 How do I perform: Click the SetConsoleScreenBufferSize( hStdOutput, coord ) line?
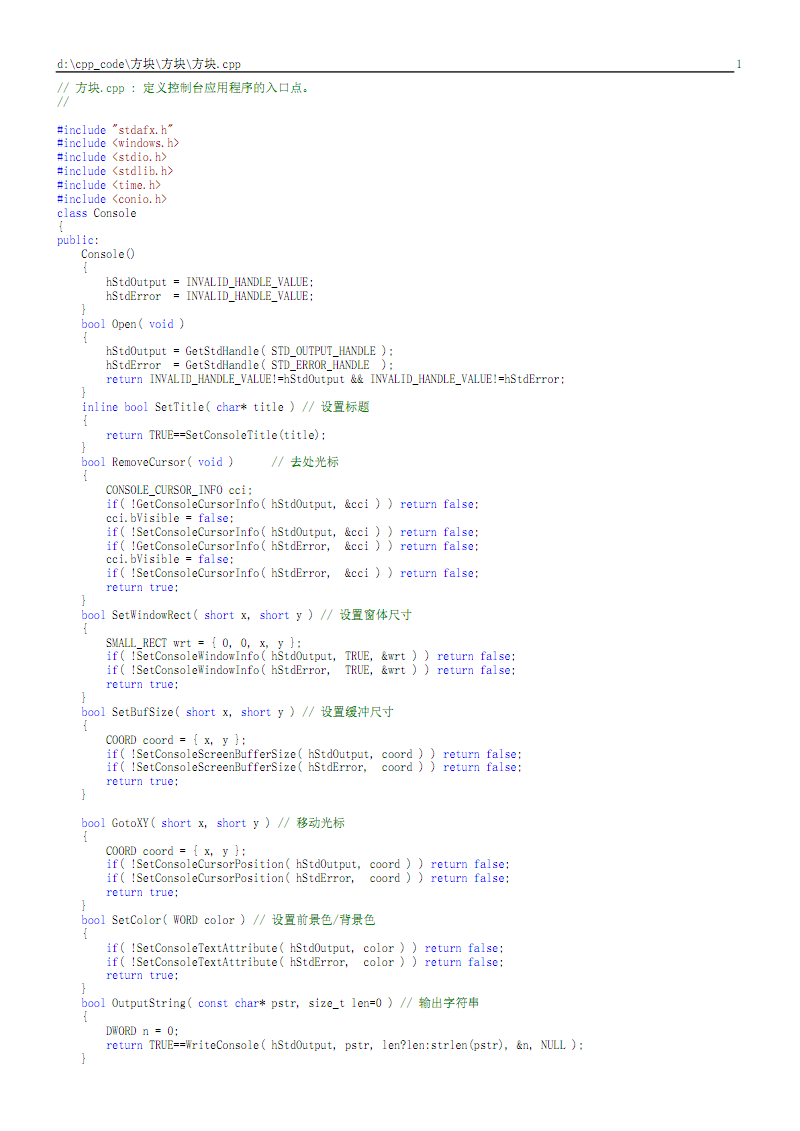pyautogui.click(x=314, y=754)
